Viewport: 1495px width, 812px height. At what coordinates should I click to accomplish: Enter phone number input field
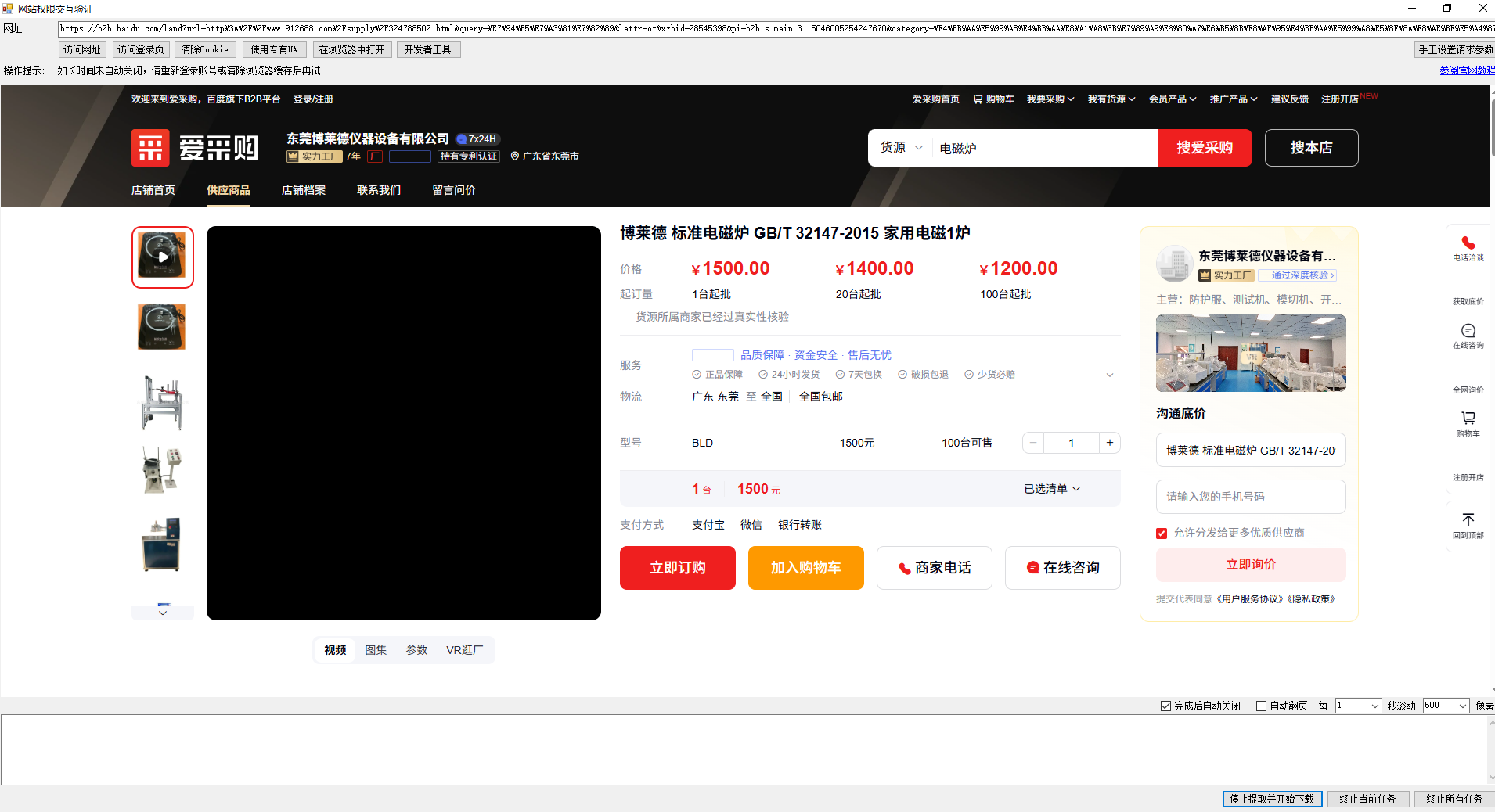click(1250, 497)
